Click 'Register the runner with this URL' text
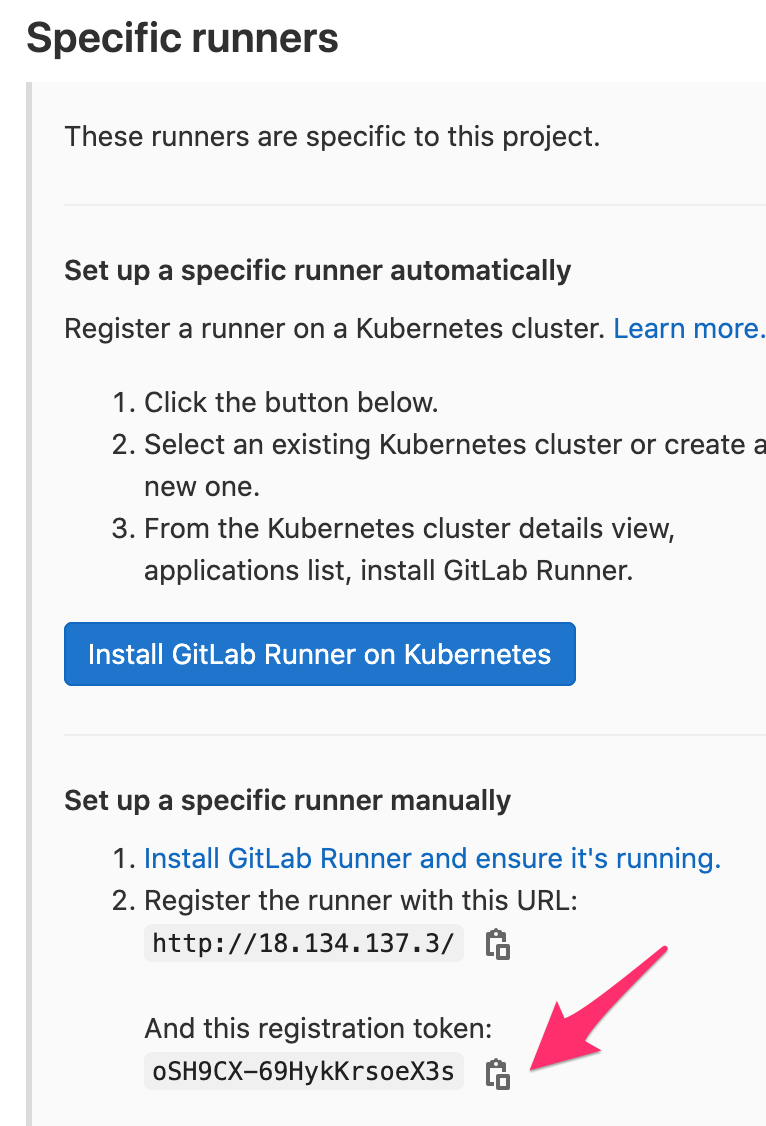Viewport: 766px width, 1126px height. (361, 901)
